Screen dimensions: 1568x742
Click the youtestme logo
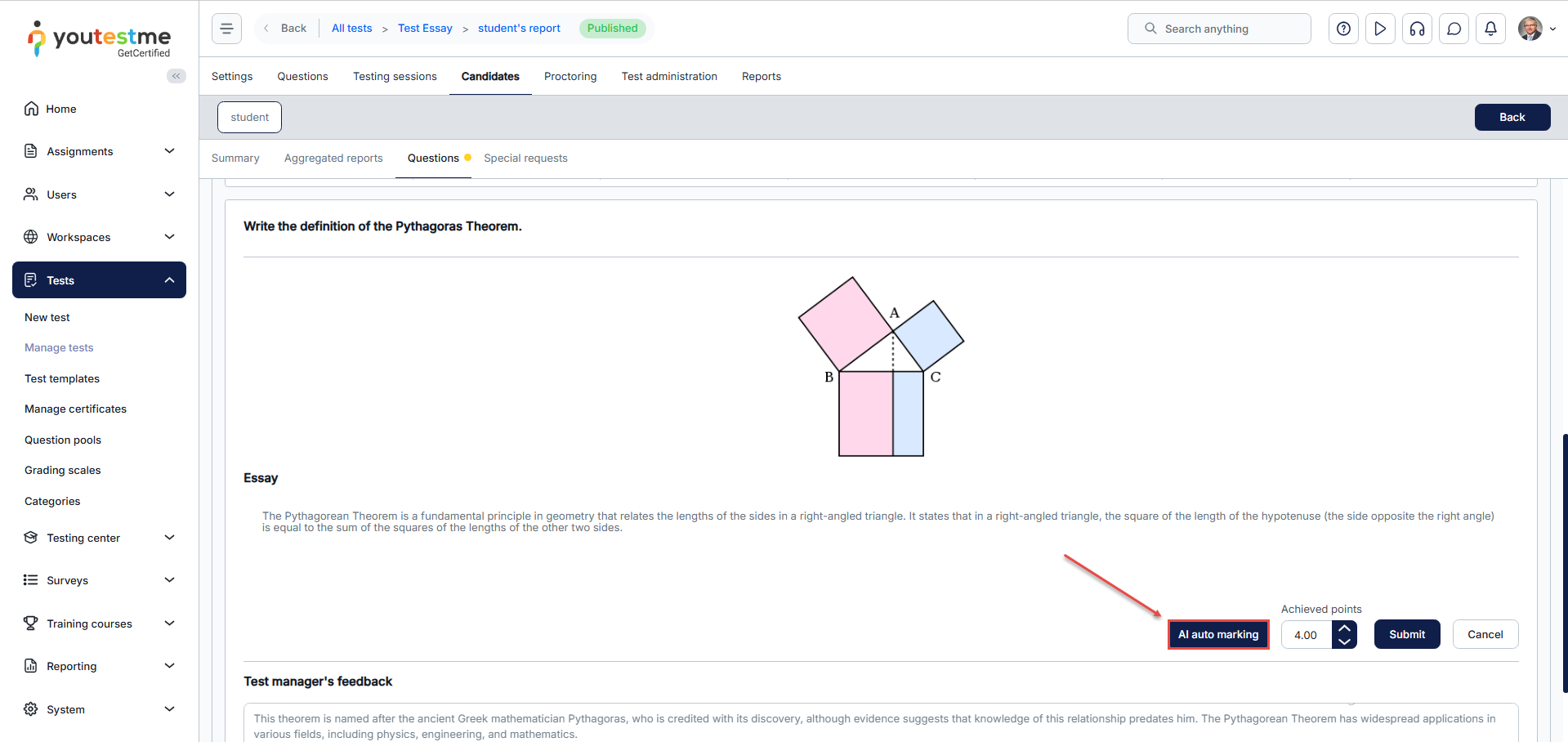(99, 38)
